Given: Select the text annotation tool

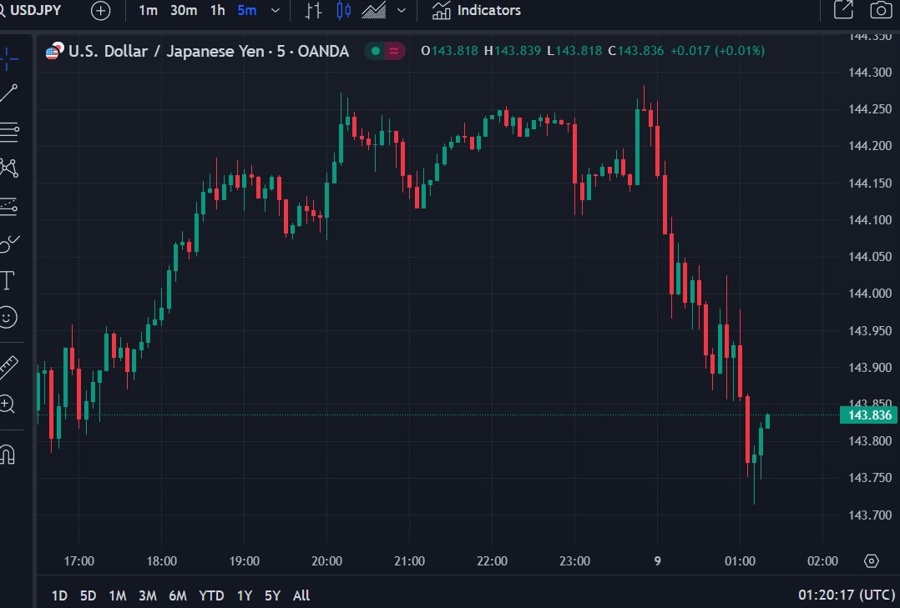Looking at the screenshot, I should click(8, 280).
